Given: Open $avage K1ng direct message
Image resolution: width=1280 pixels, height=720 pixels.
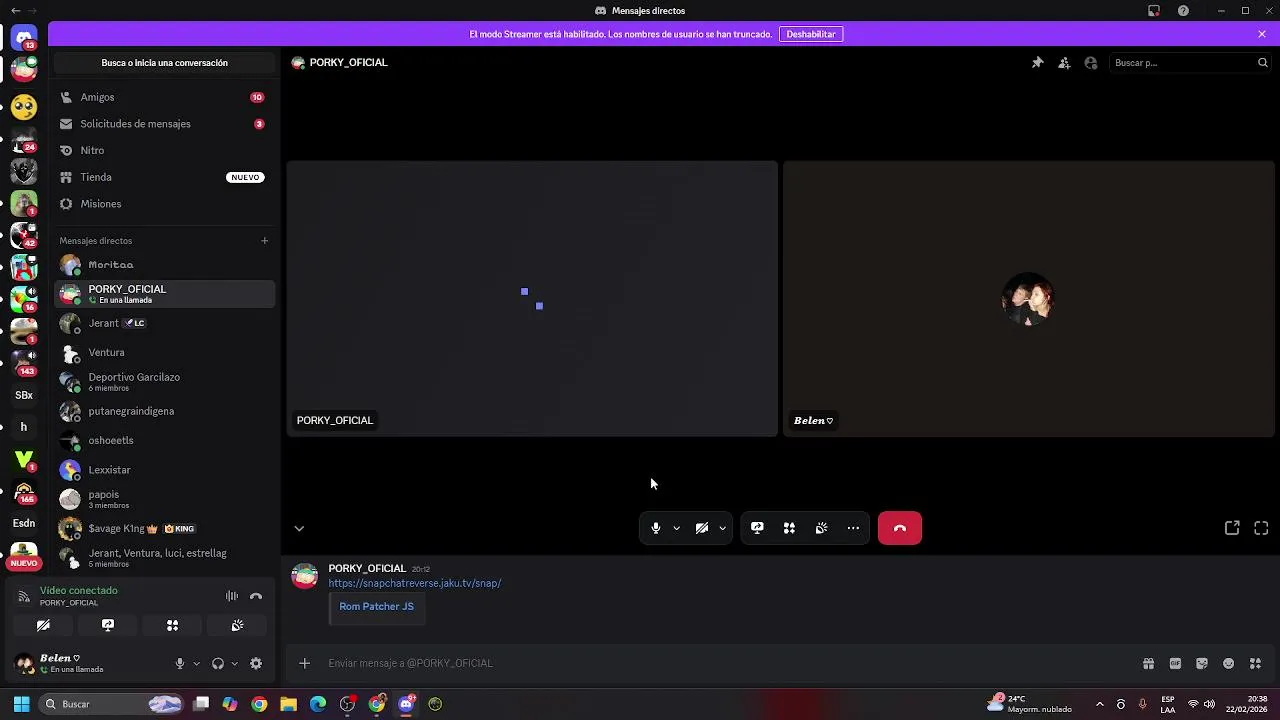Looking at the screenshot, I should [164, 528].
